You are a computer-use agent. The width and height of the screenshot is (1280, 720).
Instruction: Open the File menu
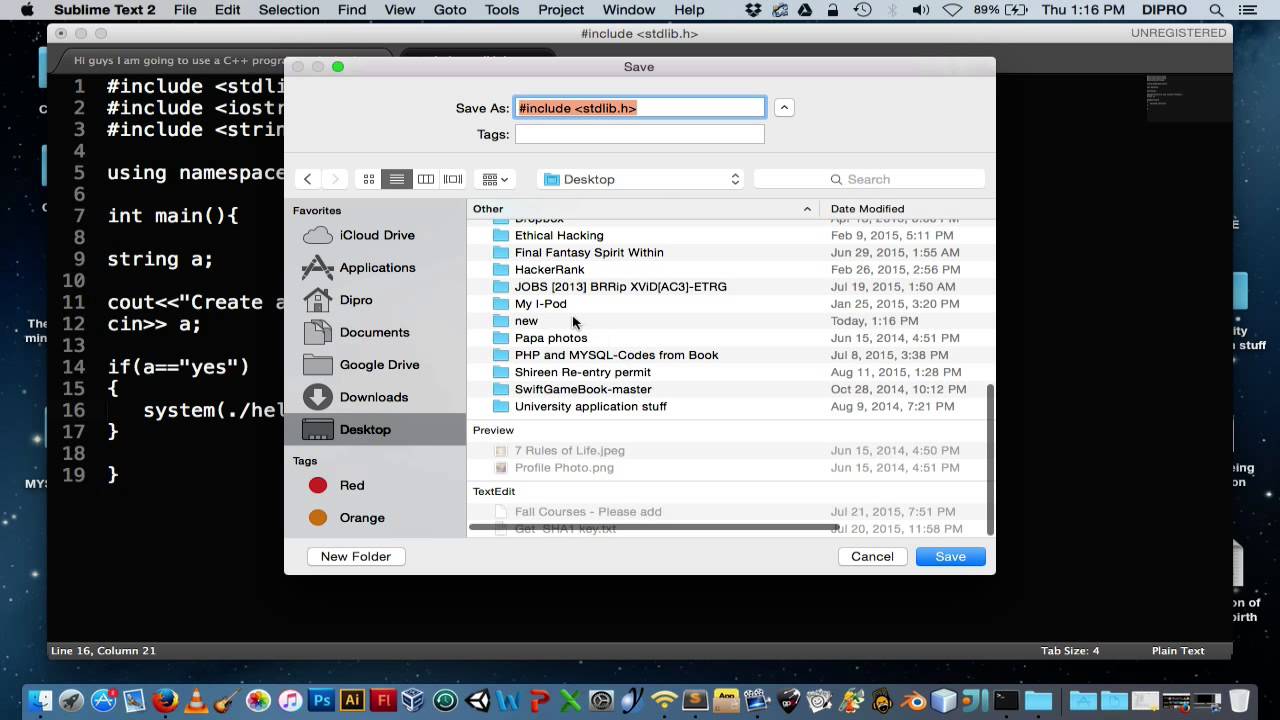click(185, 10)
